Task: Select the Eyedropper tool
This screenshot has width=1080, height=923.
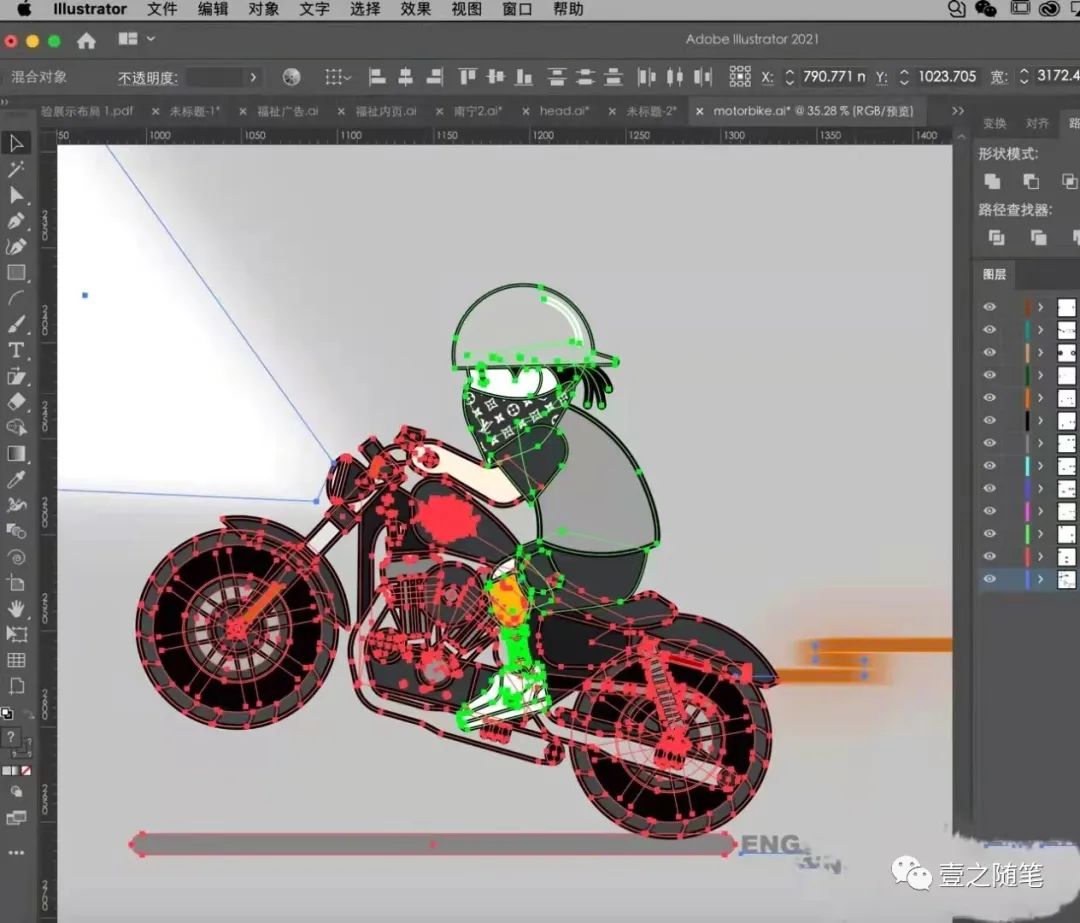Action: click(x=16, y=479)
